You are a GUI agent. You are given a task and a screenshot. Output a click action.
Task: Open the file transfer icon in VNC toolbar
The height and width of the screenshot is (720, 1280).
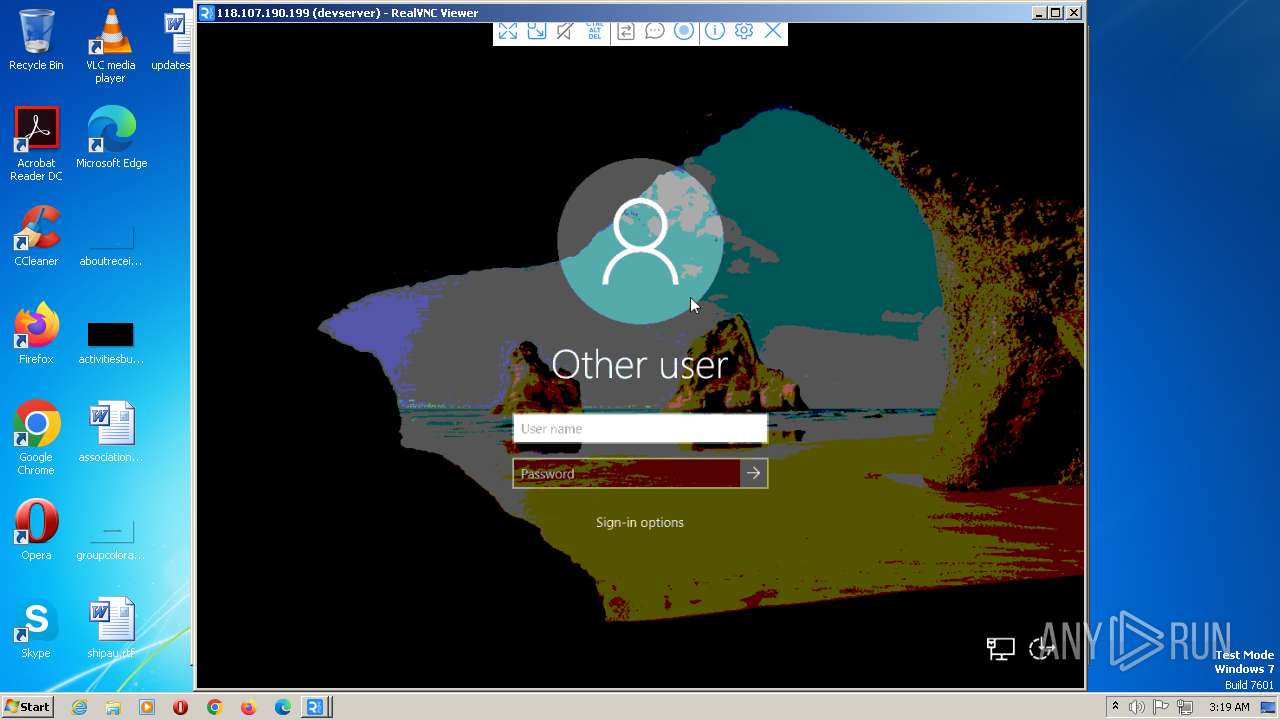click(x=626, y=31)
